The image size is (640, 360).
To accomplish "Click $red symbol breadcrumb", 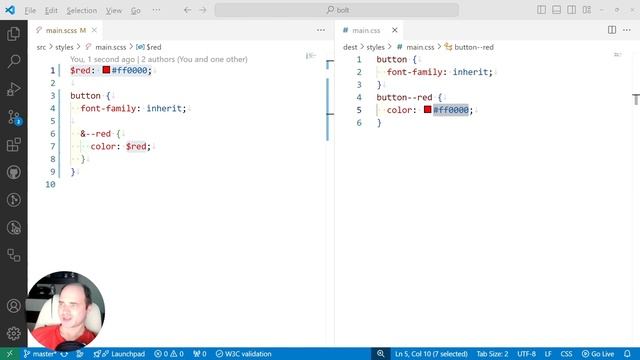I will (149, 47).
